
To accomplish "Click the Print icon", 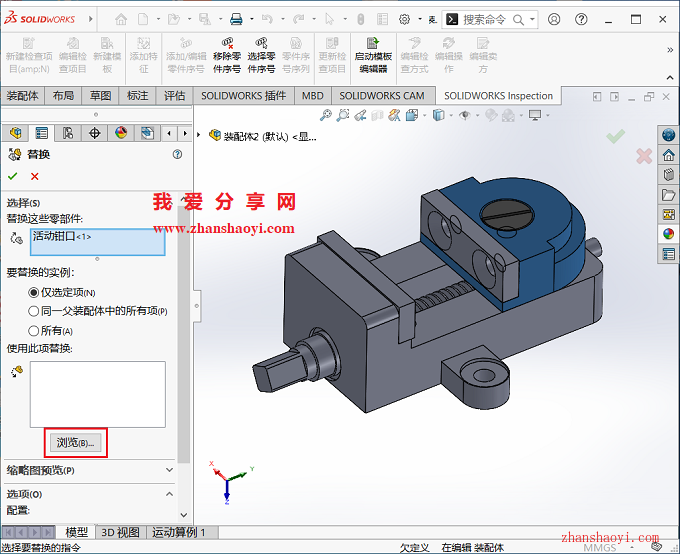I will (x=236, y=19).
